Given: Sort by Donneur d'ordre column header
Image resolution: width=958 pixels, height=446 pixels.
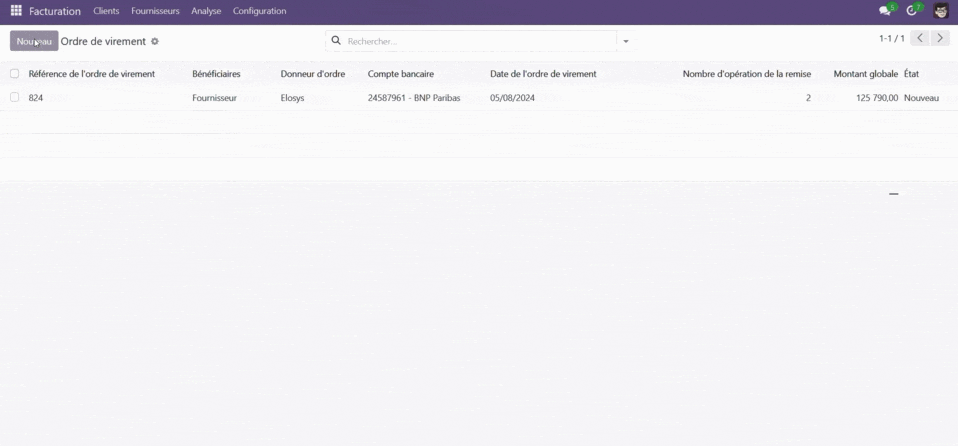Looking at the screenshot, I should 313,74.
